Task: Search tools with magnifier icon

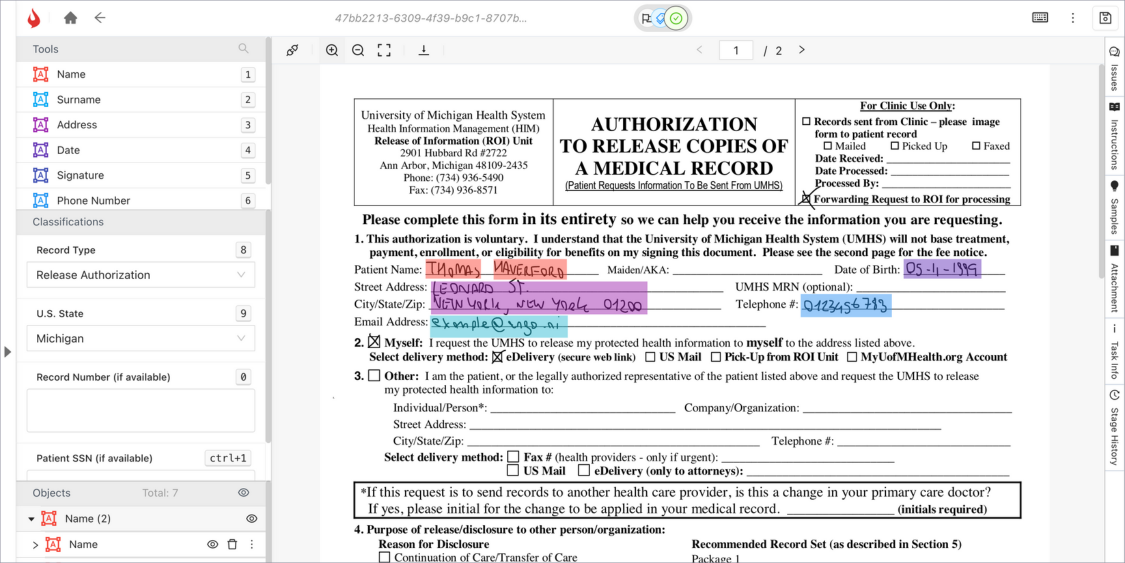Action: point(244,49)
